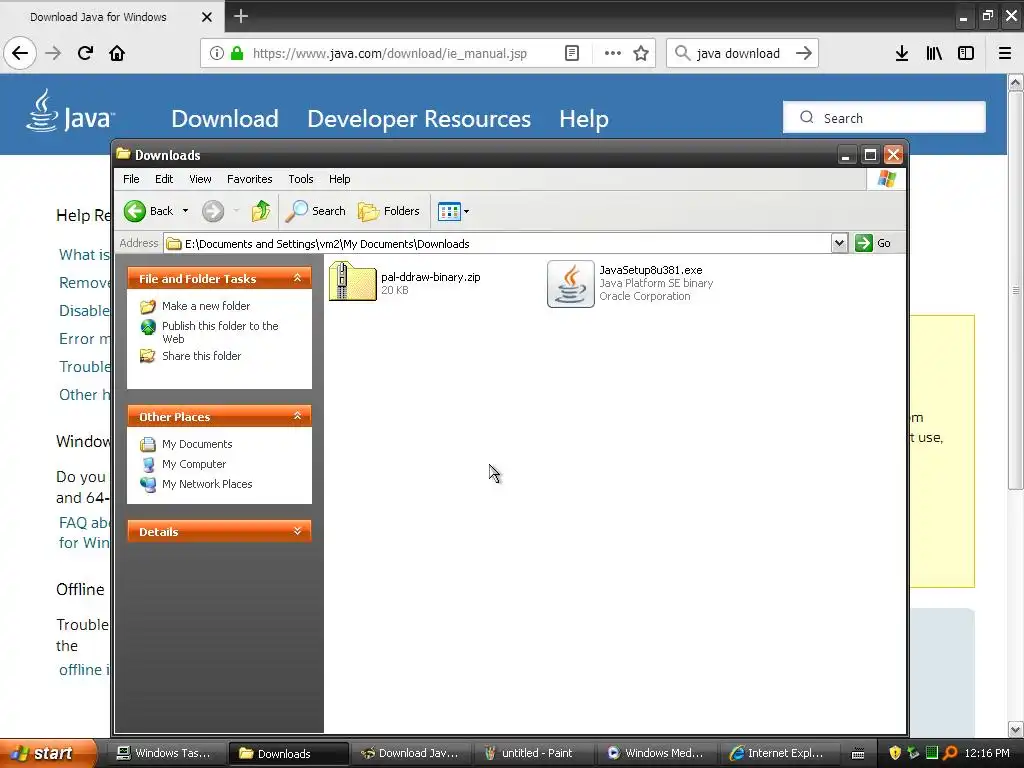Open Help menu in Downloads window
The width and height of the screenshot is (1024, 768).
click(x=340, y=179)
